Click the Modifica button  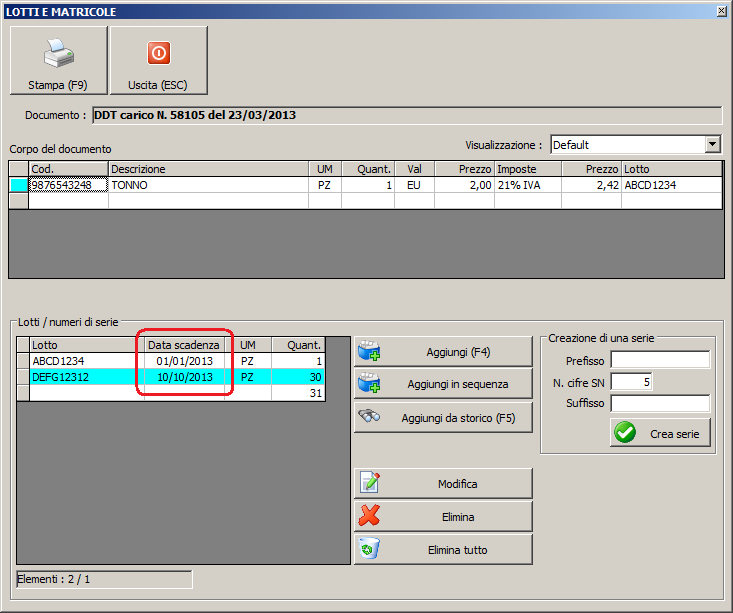pyautogui.click(x=443, y=483)
